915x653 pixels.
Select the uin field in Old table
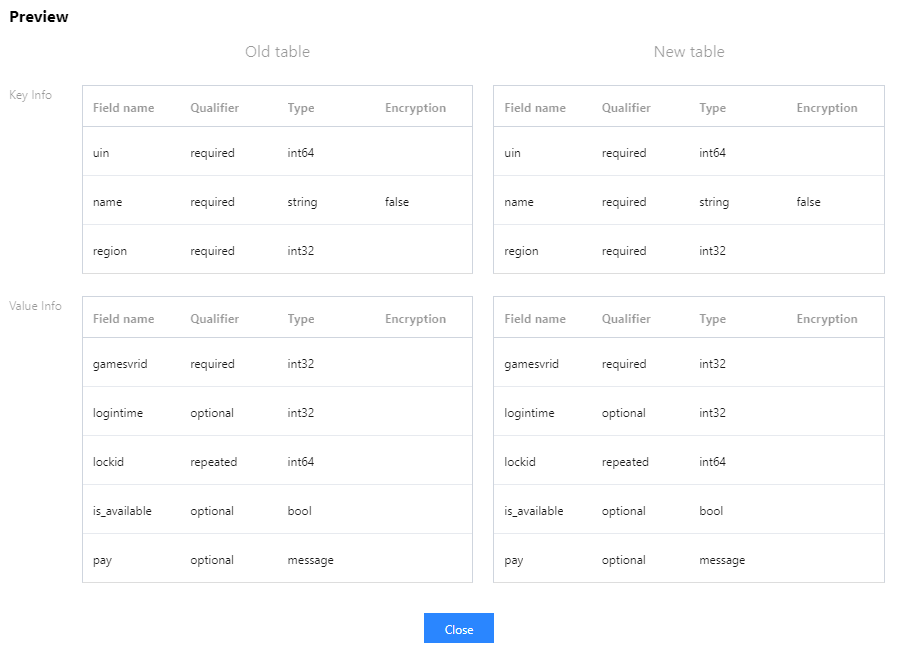101,153
